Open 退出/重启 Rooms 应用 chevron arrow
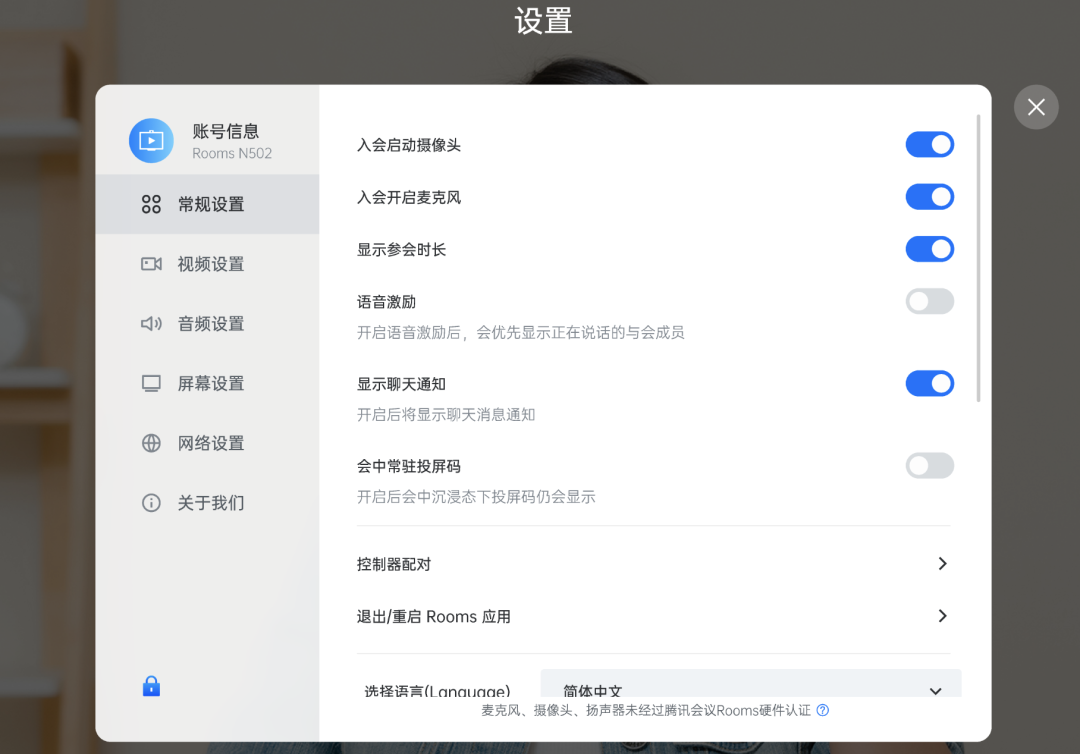 coord(942,616)
